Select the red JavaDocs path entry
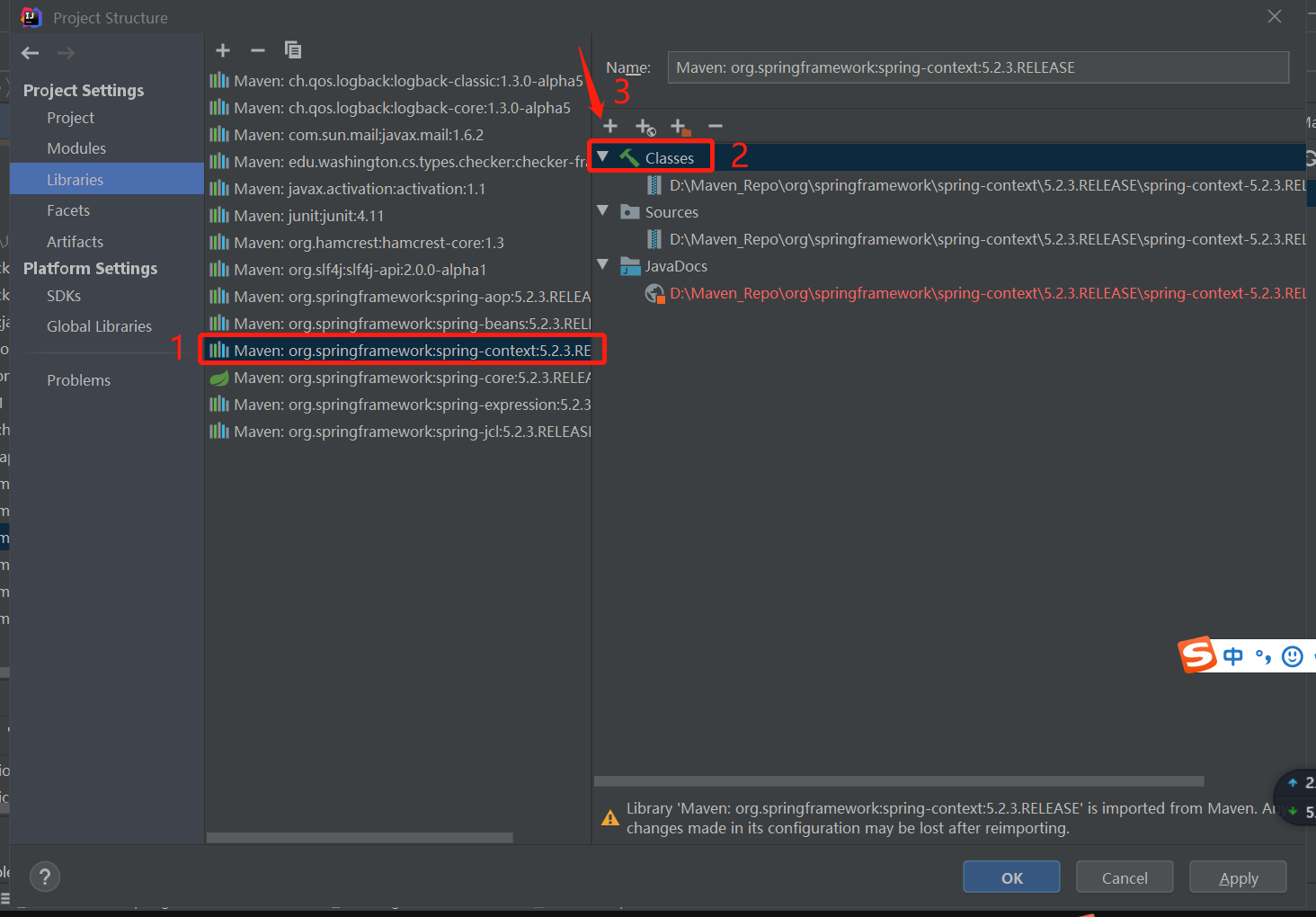 [x=987, y=293]
